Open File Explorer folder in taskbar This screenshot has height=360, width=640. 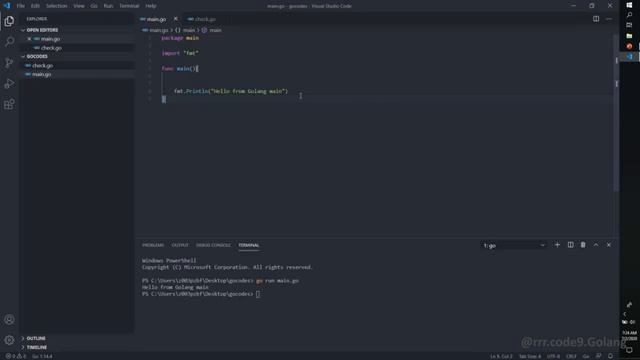tap(629, 36)
